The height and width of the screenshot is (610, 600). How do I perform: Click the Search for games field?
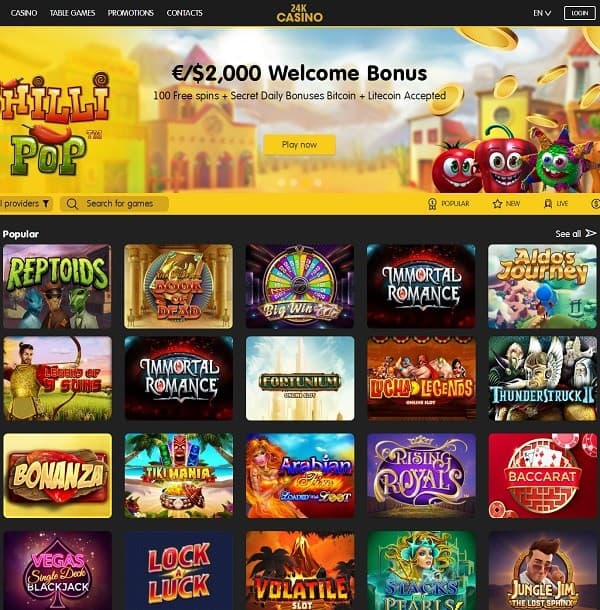pos(114,203)
